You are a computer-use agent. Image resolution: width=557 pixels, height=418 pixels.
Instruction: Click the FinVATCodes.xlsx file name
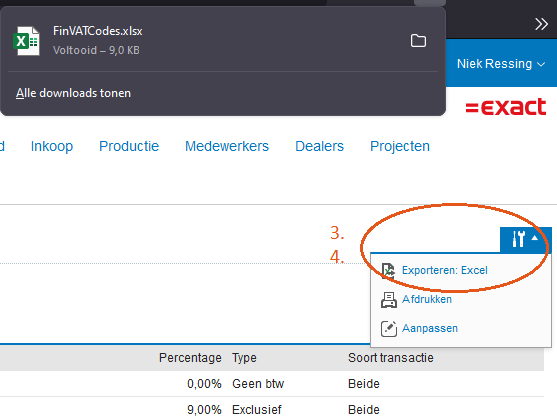pos(97,31)
